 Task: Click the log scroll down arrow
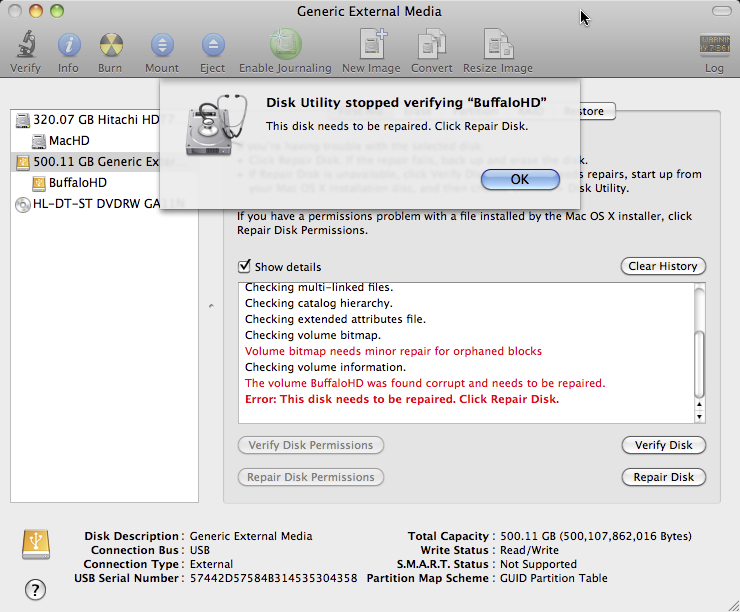[699, 417]
